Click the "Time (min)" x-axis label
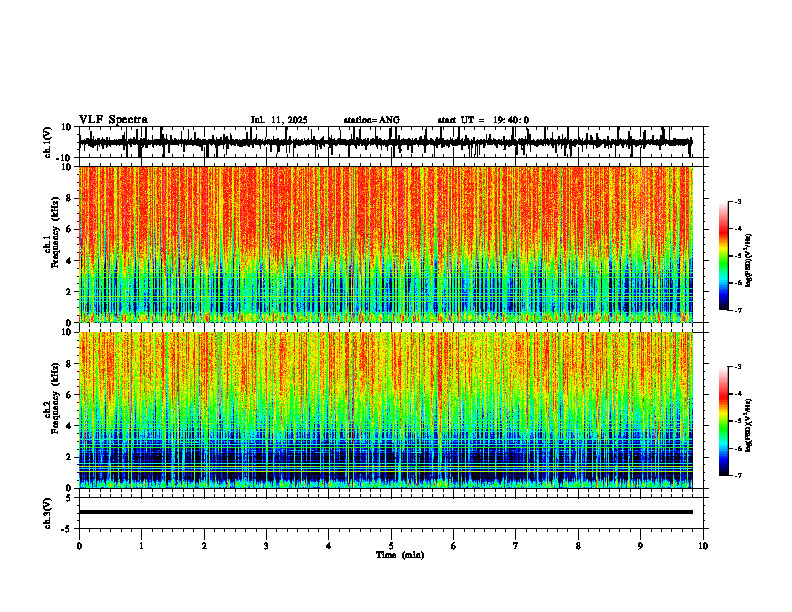 click(x=400, y=555)
